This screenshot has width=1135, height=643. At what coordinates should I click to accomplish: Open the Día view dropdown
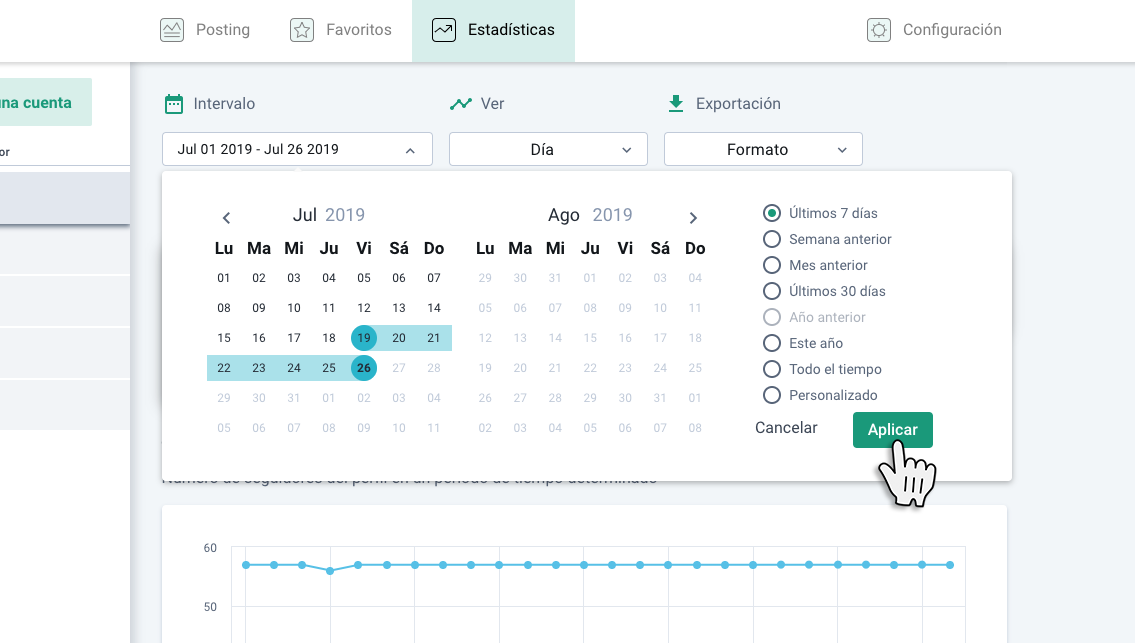click(x=548, y=150)
